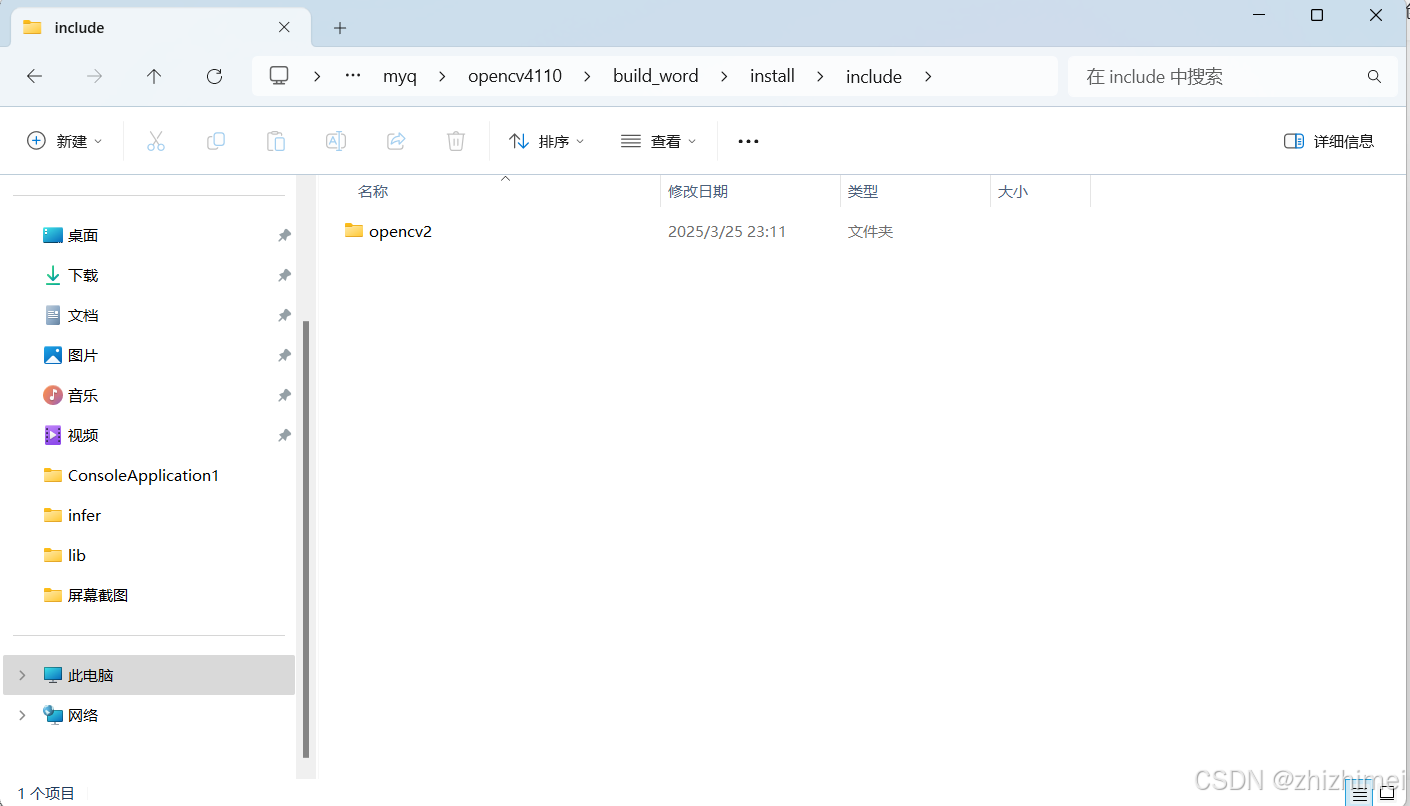Select the include tab
1410x806 pixels.
(x=160, y=28)
